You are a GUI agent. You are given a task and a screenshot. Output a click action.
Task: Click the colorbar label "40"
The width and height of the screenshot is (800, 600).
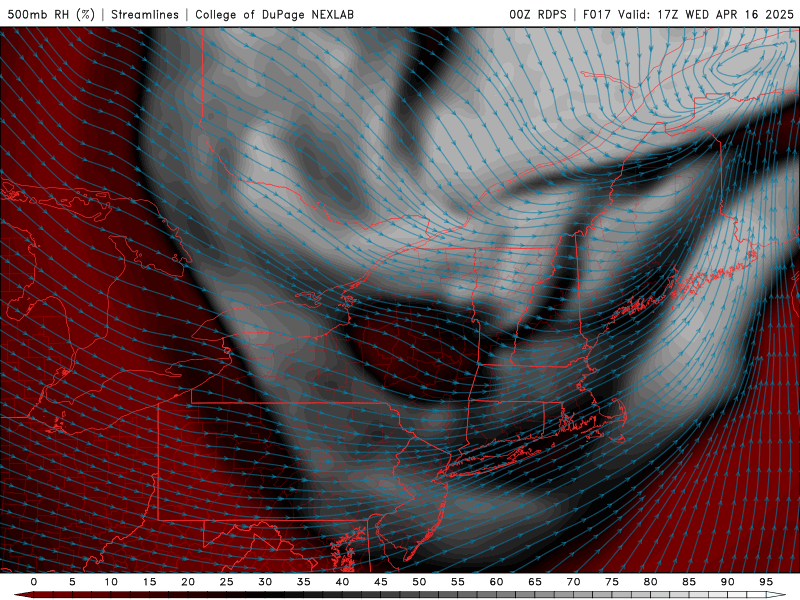[342, 582]
